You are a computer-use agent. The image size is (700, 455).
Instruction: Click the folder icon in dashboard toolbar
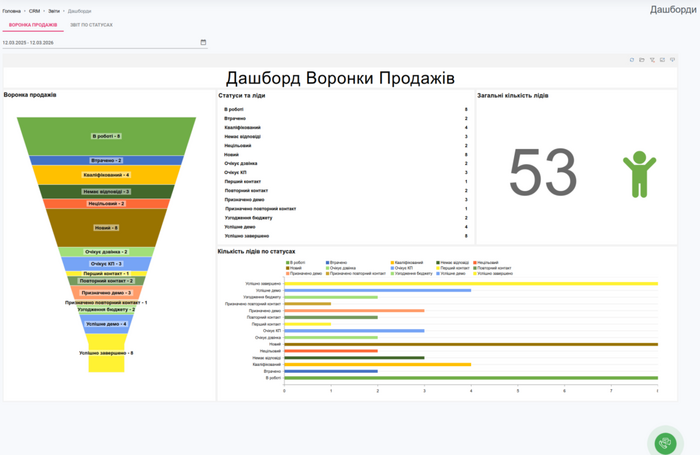tap(642, 60)
